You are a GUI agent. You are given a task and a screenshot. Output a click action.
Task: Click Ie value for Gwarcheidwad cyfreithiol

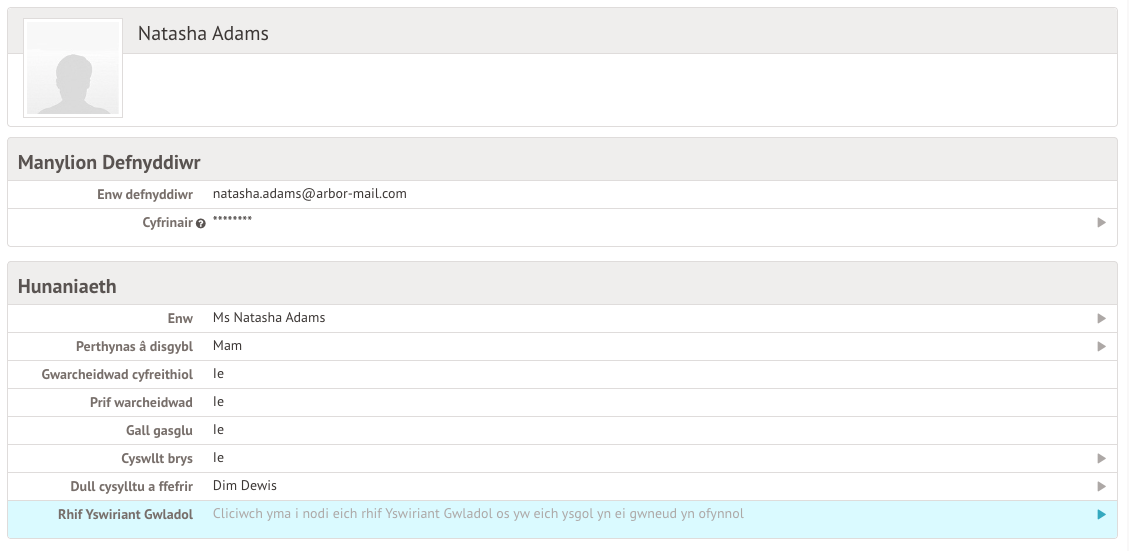(218, 374)
